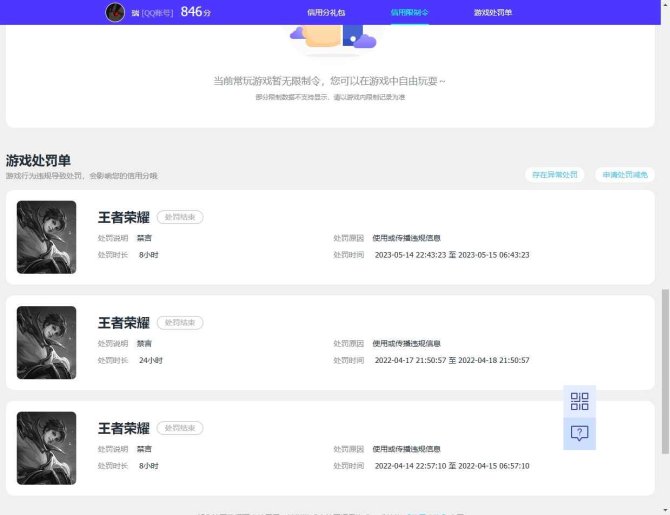Click the user avatar in the header
The height and width of the screenshot is (515, 670).
(x=115, y=12)
